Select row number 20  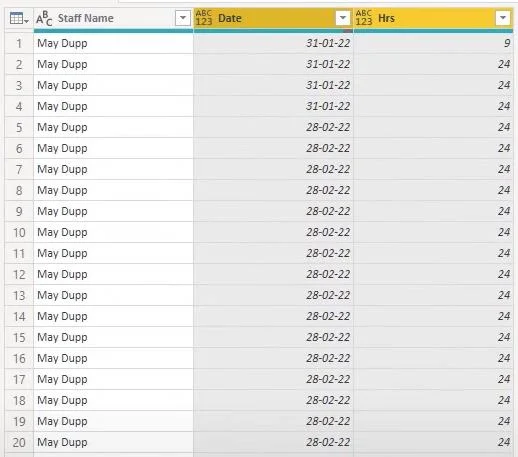(x=19, y=442)
